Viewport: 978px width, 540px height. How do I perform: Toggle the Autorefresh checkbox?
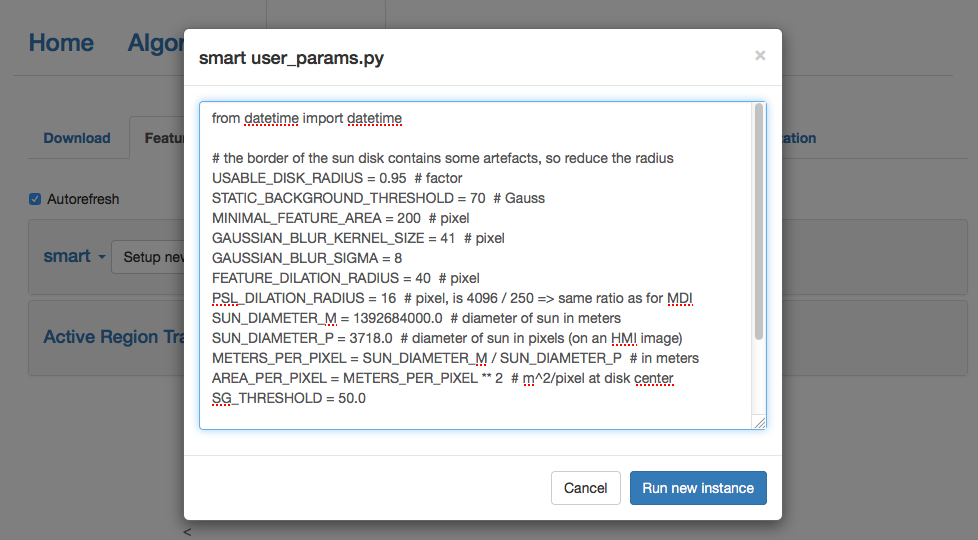pyautogui.click(x=36, y=199)
